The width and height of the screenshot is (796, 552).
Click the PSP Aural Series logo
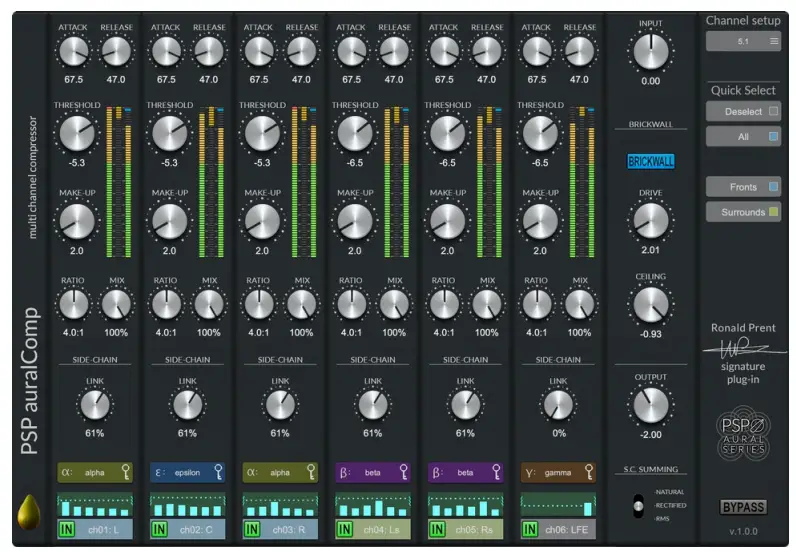743,433
